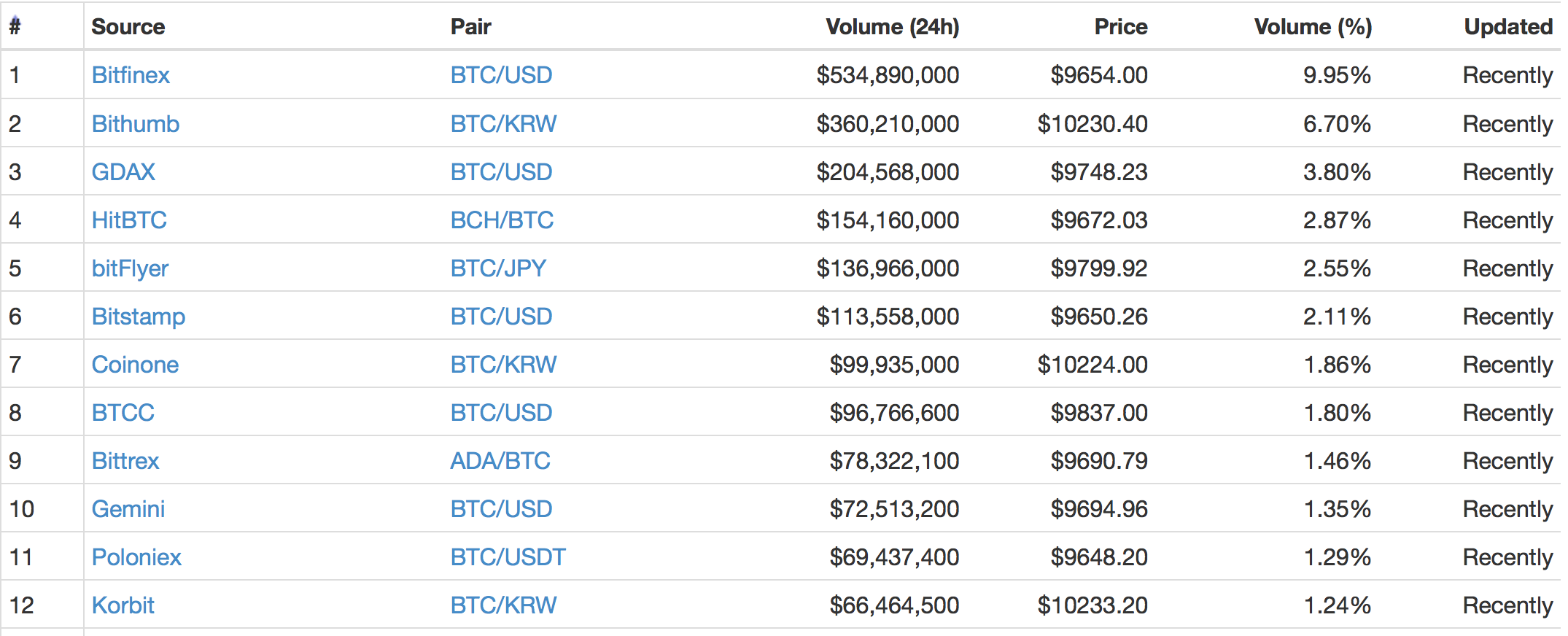Viewport: 1568px width, 636px height.
Task: Open the Bitfinex exchange link
Action: (x=131, y=75)
